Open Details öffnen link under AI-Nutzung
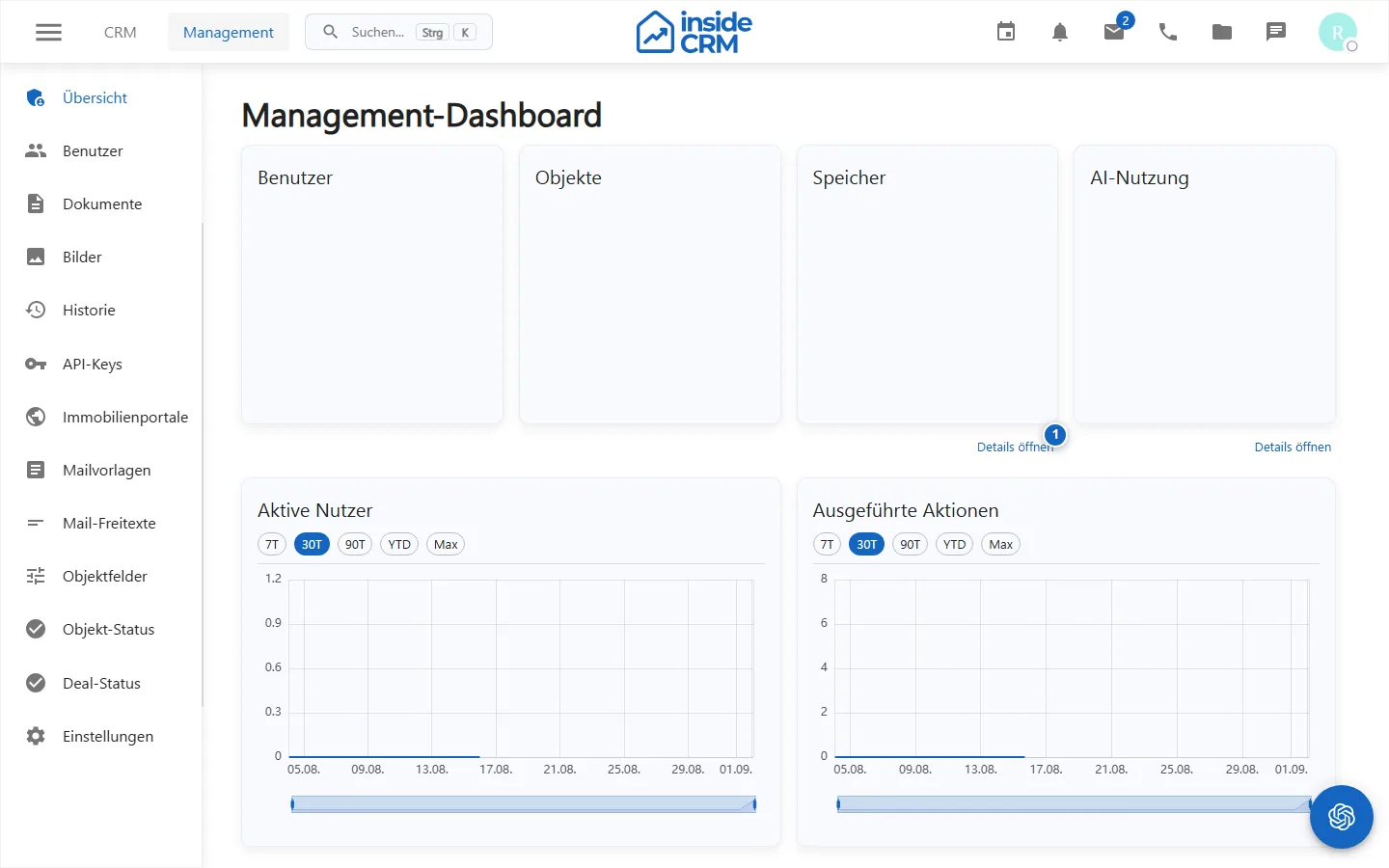 [x=1293, y=448]
